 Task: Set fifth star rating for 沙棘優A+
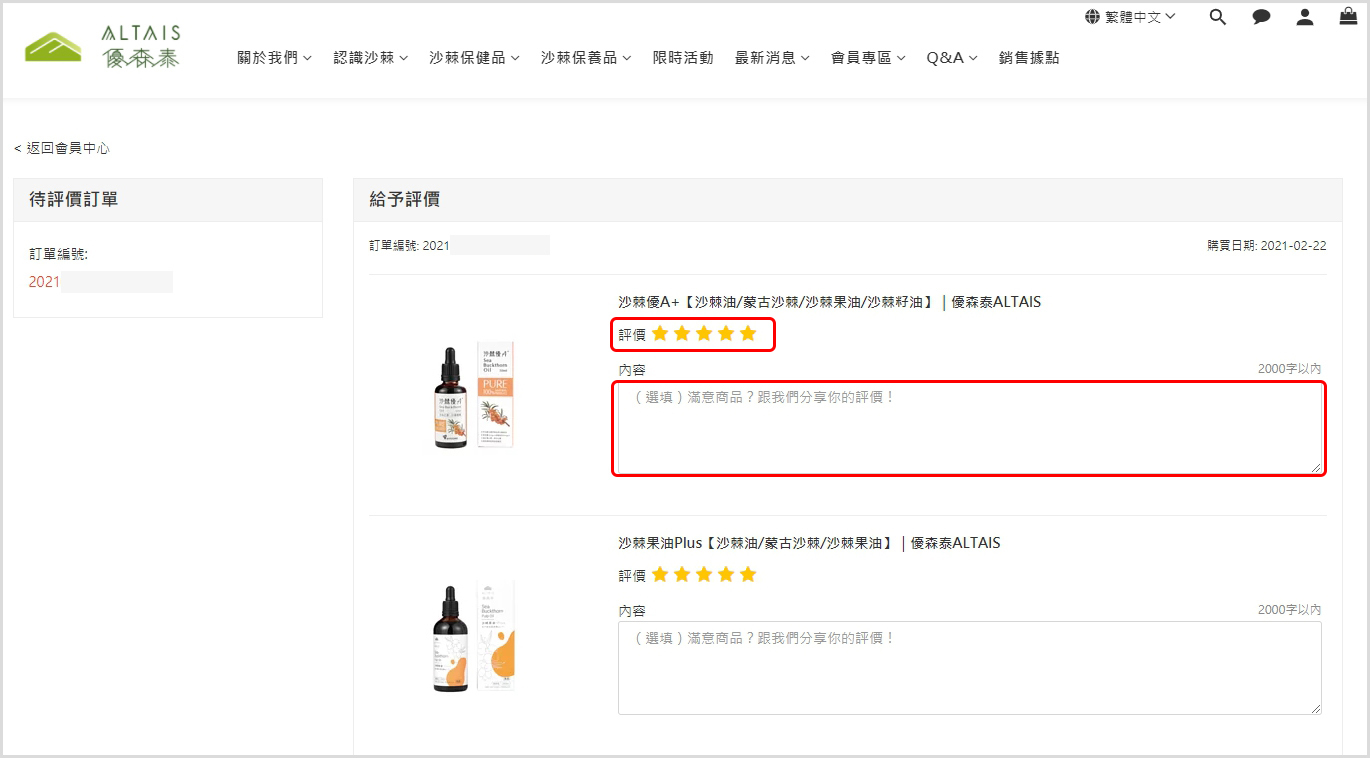(748, 333)
